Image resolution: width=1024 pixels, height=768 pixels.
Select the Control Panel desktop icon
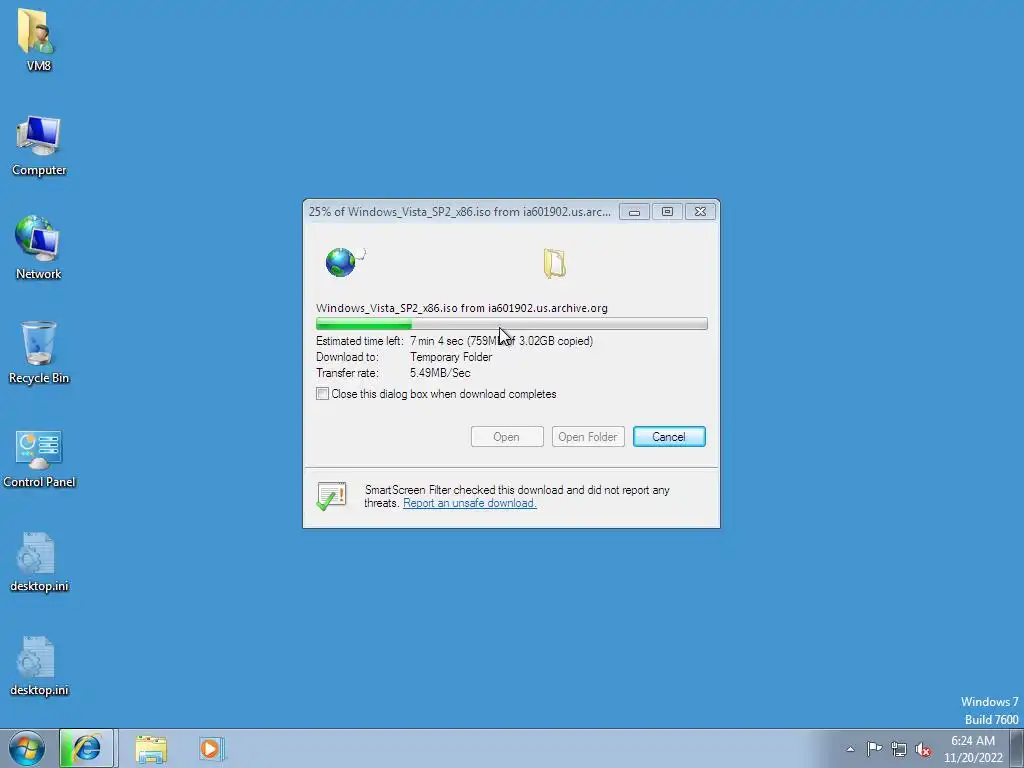39,457
